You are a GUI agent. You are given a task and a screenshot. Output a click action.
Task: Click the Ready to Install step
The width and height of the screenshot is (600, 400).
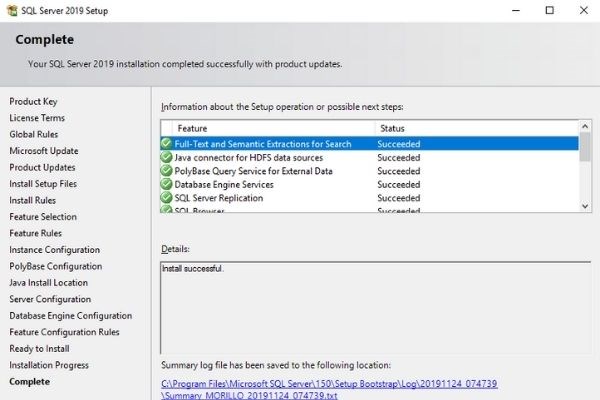click(x=39, y=349)
